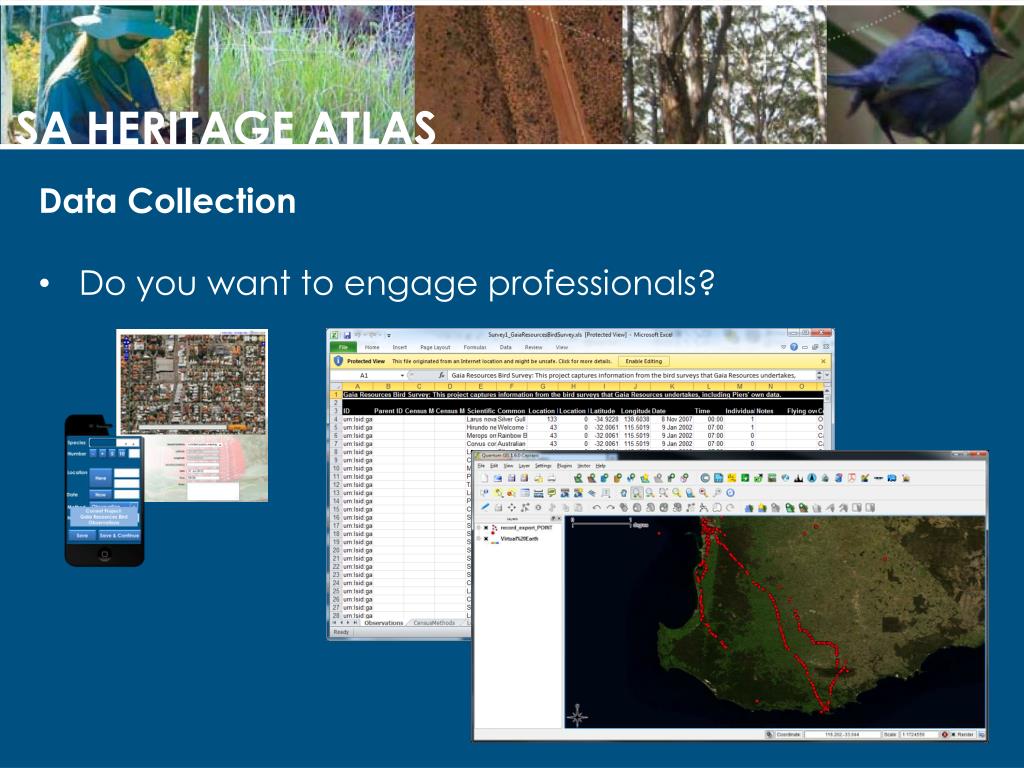Open the QGIS Help menu
Viewport: 1024px width, 768px height.
[600, 466]
